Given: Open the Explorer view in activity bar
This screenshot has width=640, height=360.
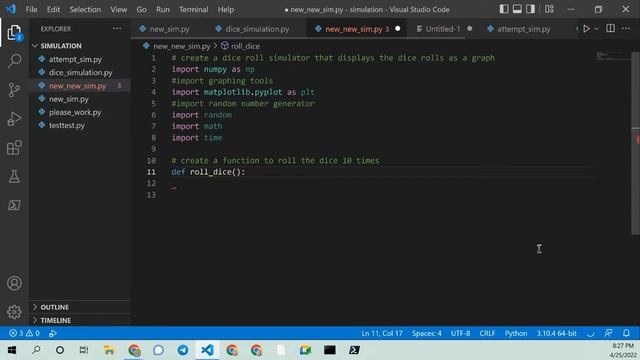Looking at the screenshot, I should tap(14, 33).
